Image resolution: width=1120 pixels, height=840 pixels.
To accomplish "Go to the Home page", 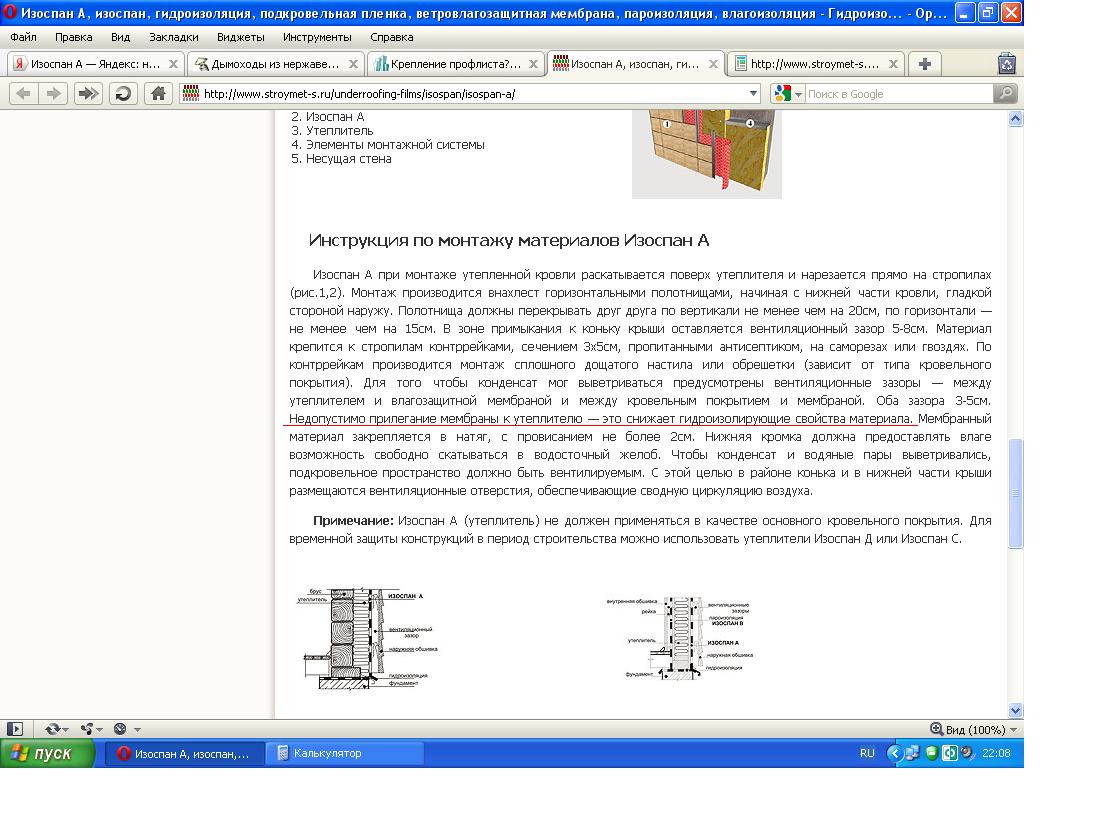I will click(158, 94).
